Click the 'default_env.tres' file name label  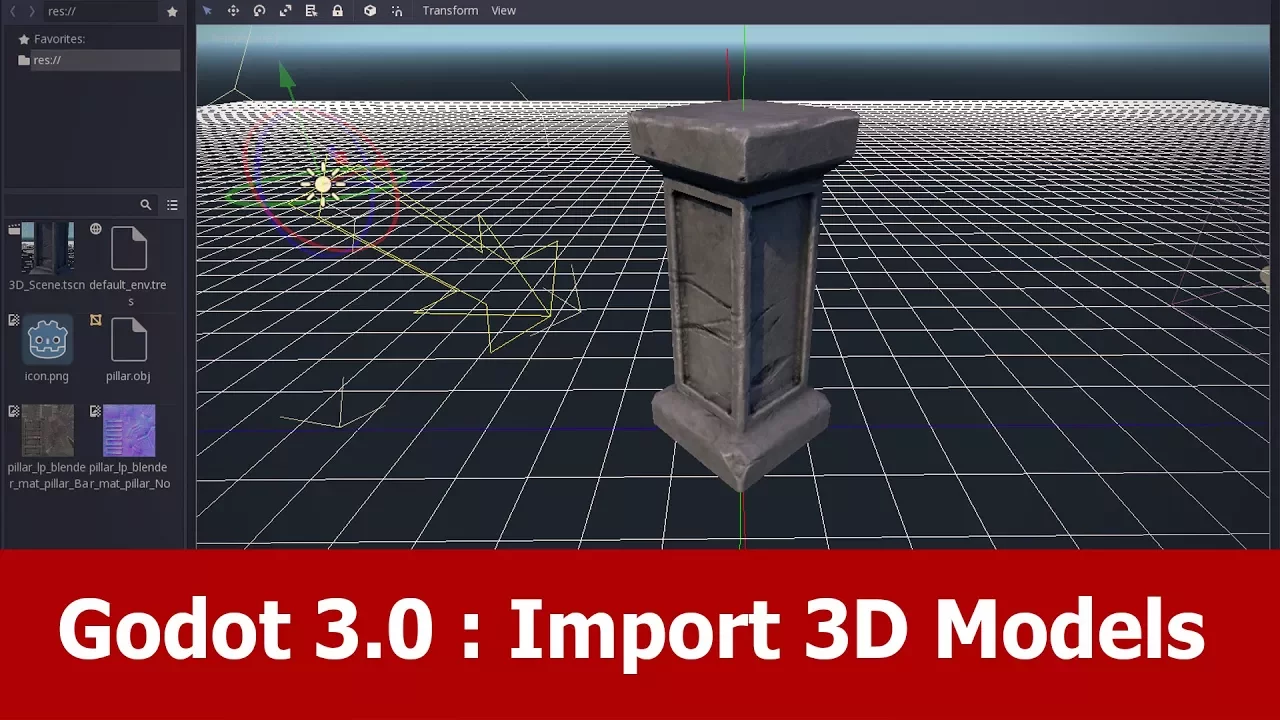tap(128, 293)
